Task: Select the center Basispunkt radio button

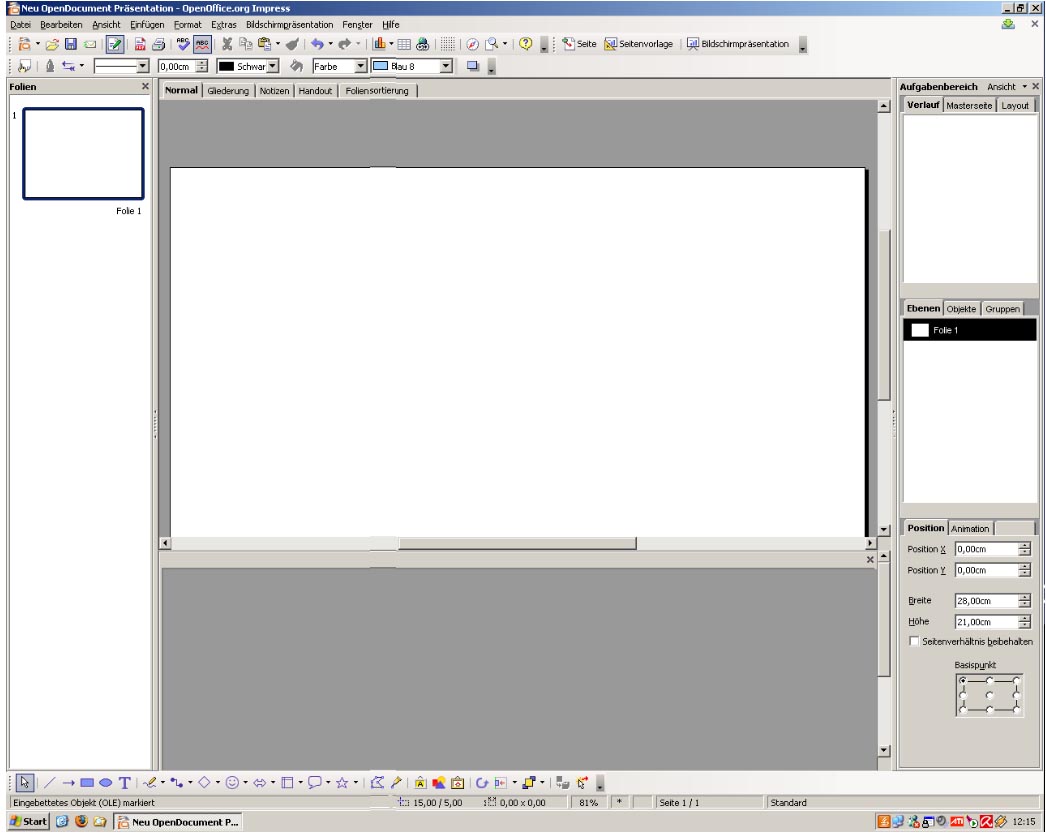Action: 989,695
